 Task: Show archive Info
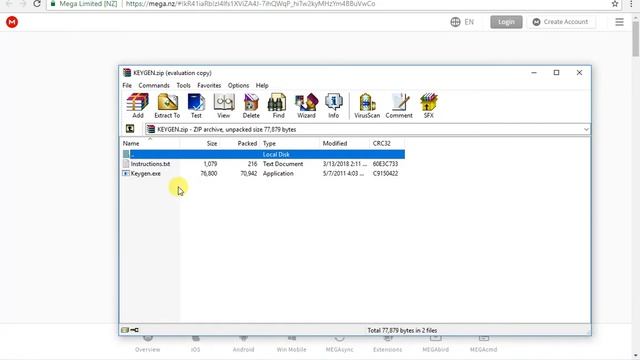(333, 106)
